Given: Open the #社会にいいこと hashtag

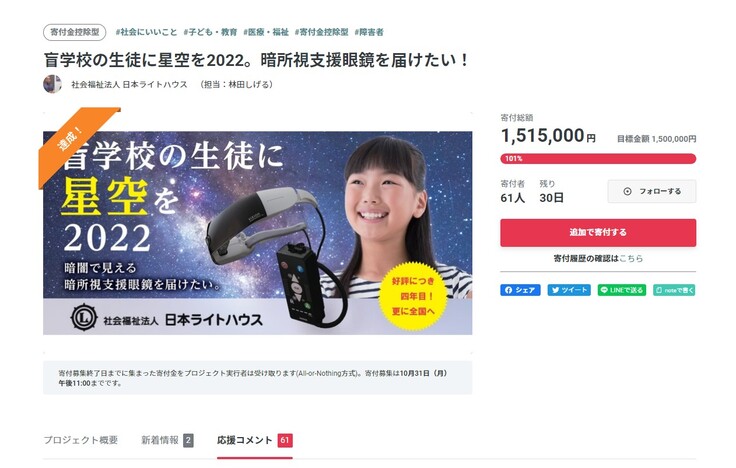Looking at the screenshot, I should coord(146,32).
